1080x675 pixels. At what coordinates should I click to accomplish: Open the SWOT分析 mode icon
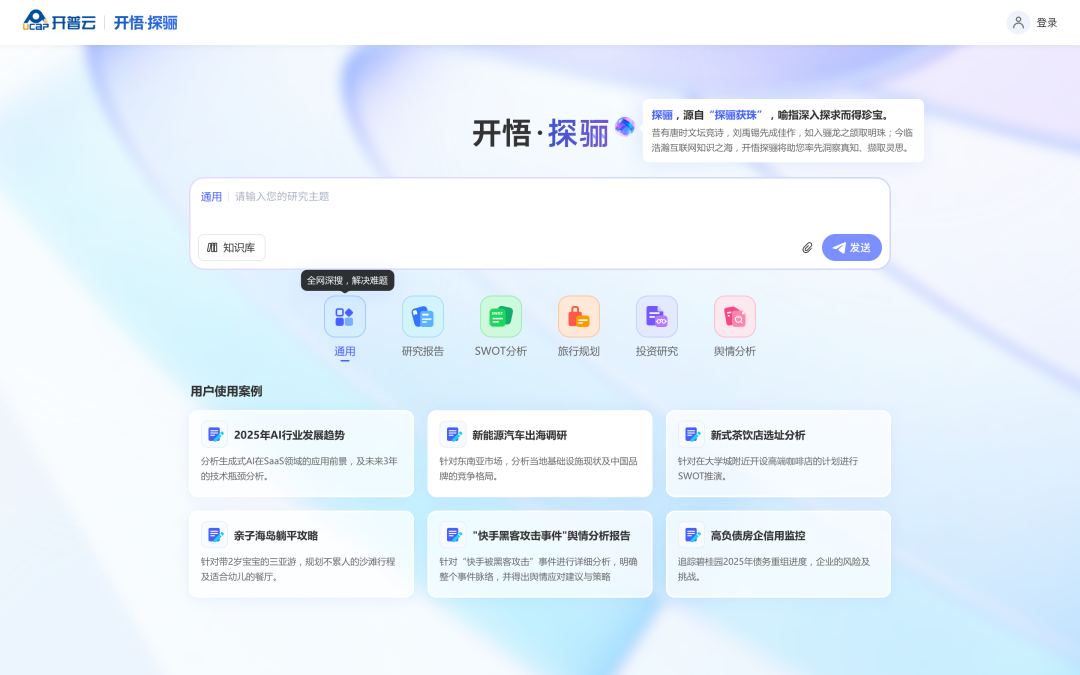pyautogui.click(x=501, y=317)
